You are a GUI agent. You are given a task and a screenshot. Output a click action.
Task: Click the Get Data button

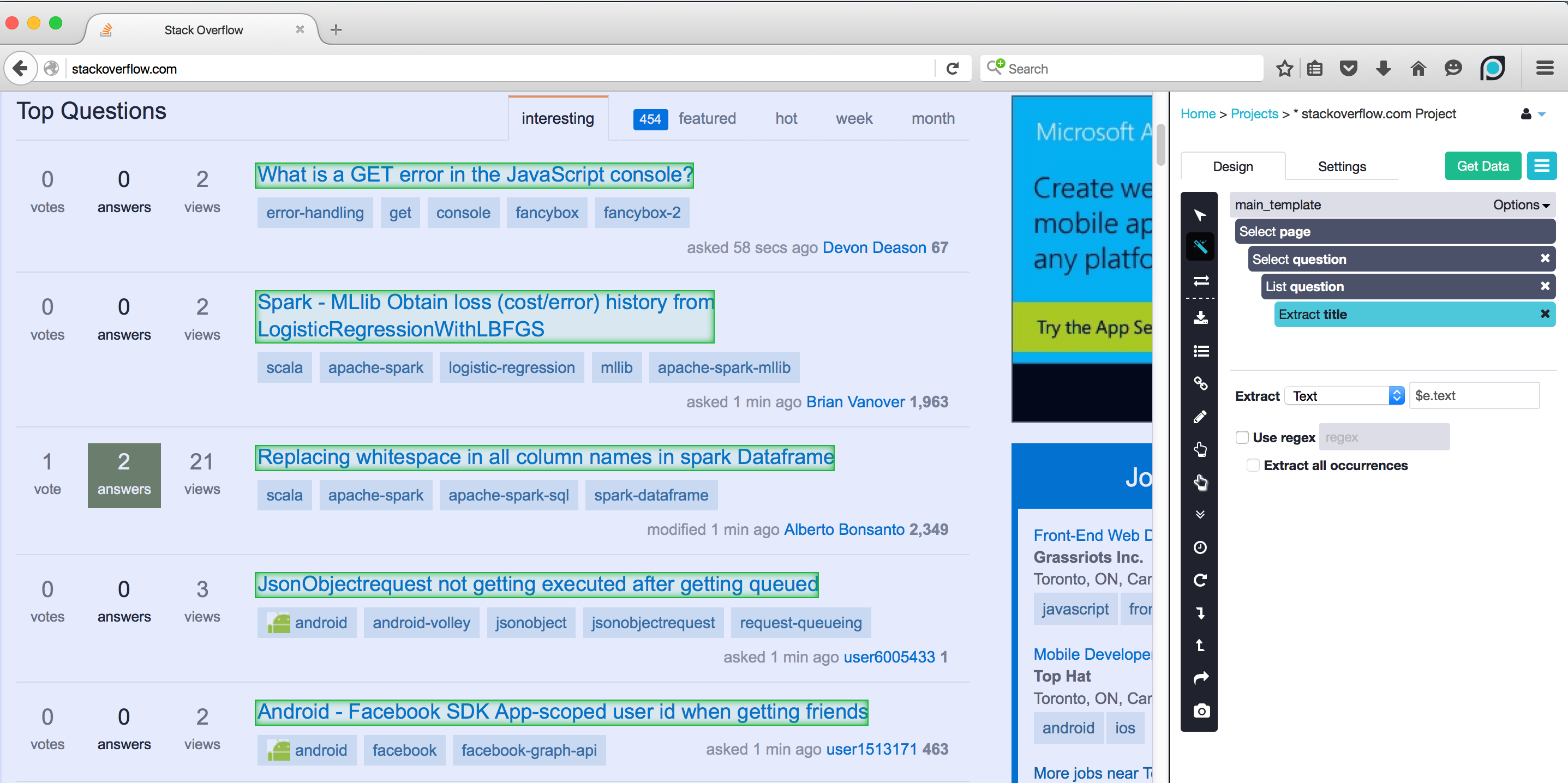tap(1483, 166)
